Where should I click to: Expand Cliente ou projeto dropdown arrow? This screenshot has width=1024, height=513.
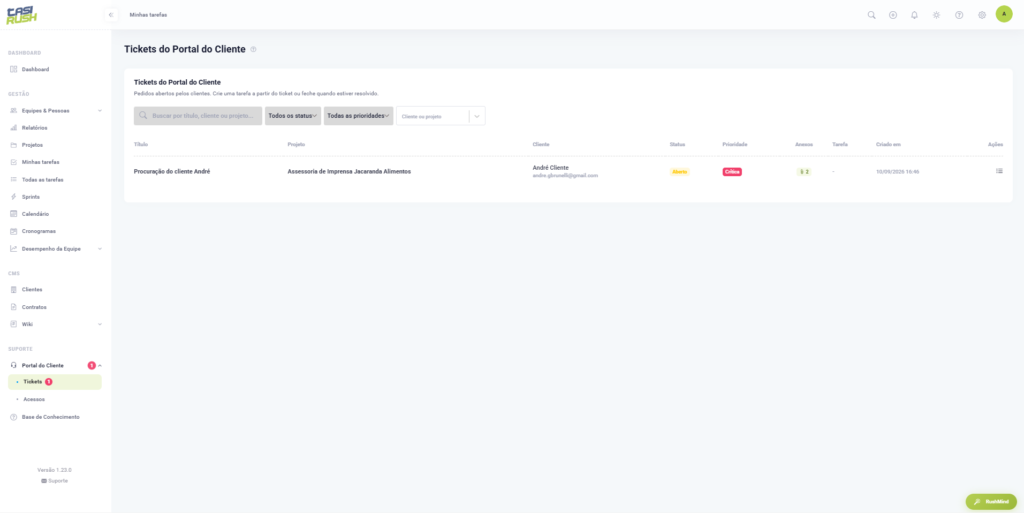coord(477,116)
